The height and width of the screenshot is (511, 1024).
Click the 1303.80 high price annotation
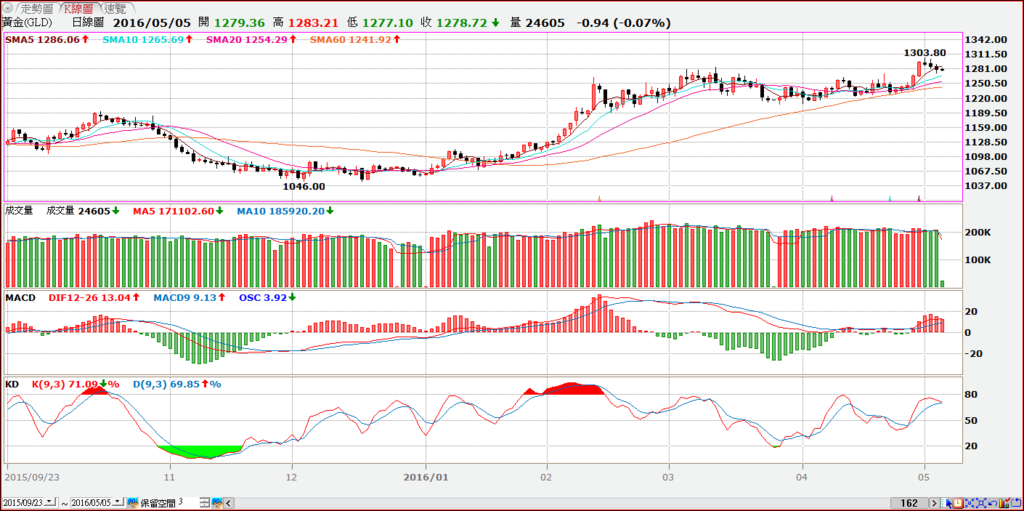(925, 53)
